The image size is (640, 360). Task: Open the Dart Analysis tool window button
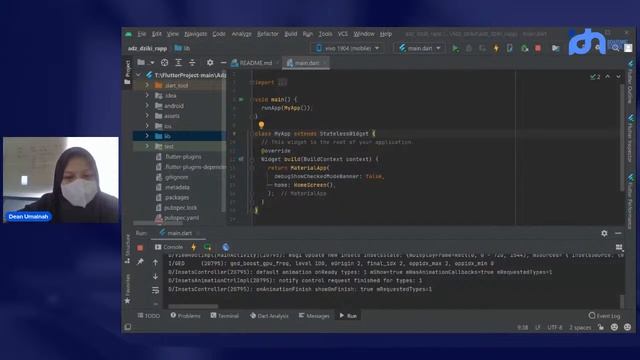(x=269, y=316)
